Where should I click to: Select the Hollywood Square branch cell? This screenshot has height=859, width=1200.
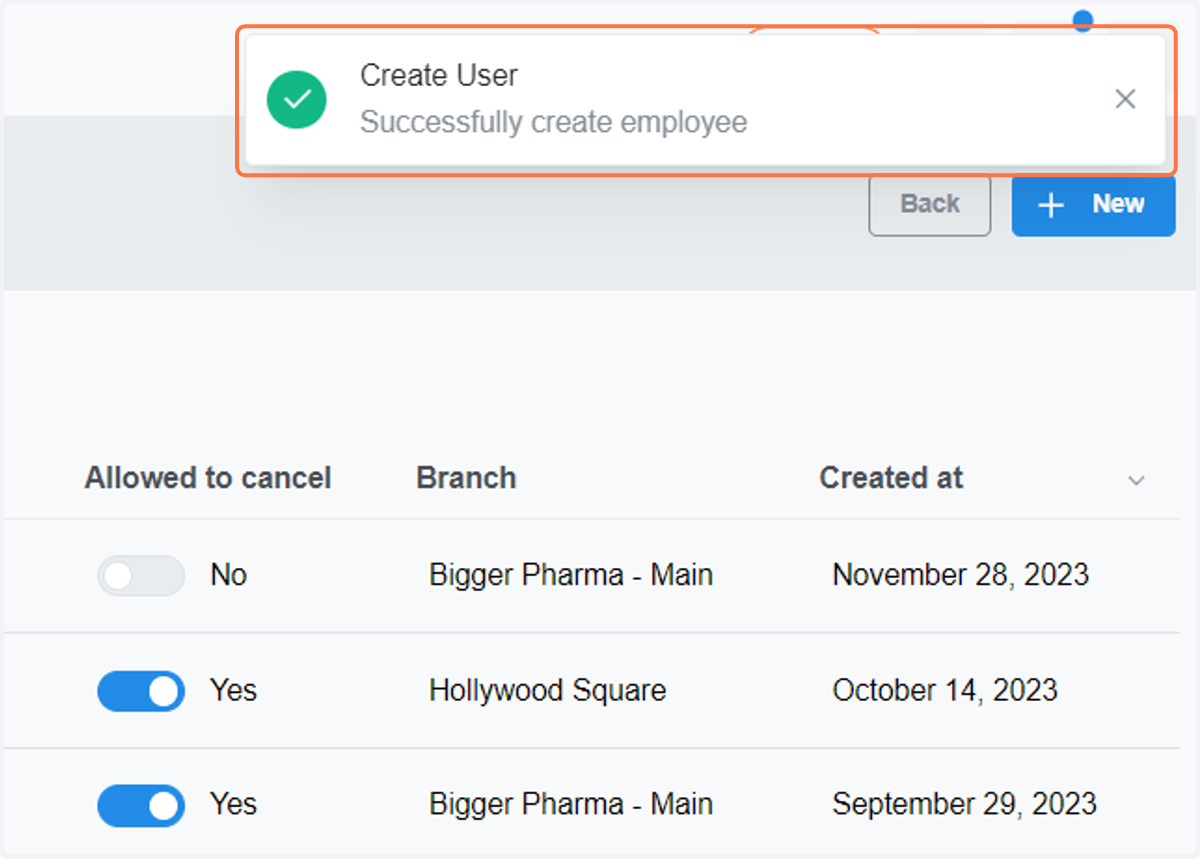548,690
